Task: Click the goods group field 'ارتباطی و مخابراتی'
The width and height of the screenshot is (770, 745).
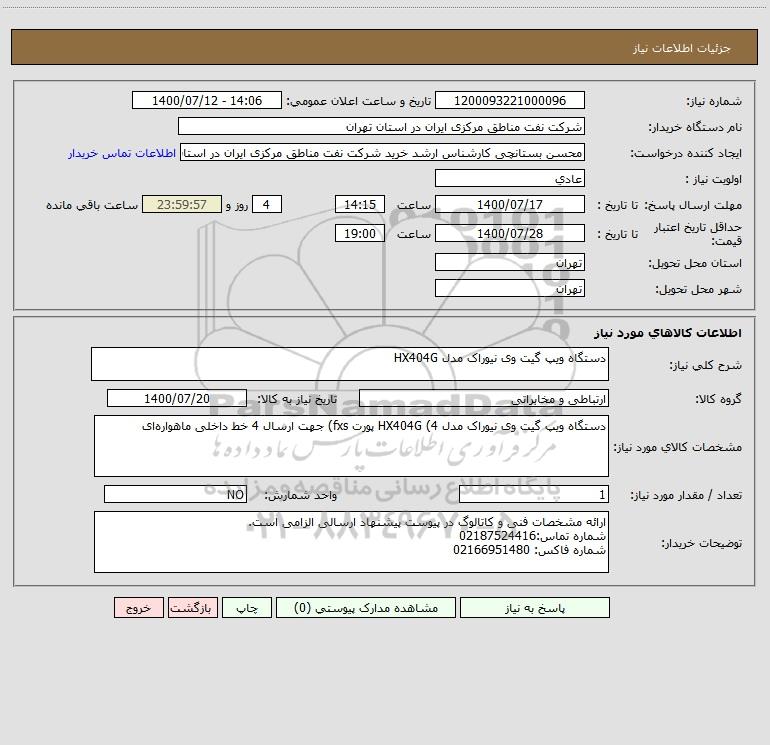Action: click(484, 398)
